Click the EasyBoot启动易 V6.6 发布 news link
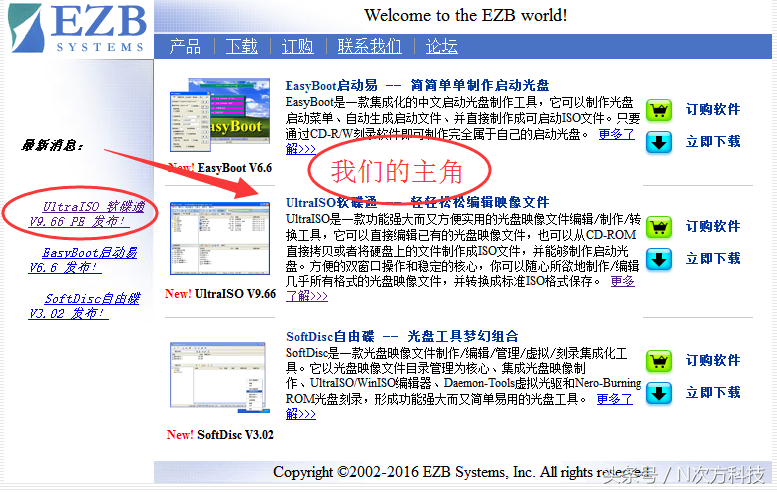This screenshot has height=492, width=777. (x=83, y=260)
